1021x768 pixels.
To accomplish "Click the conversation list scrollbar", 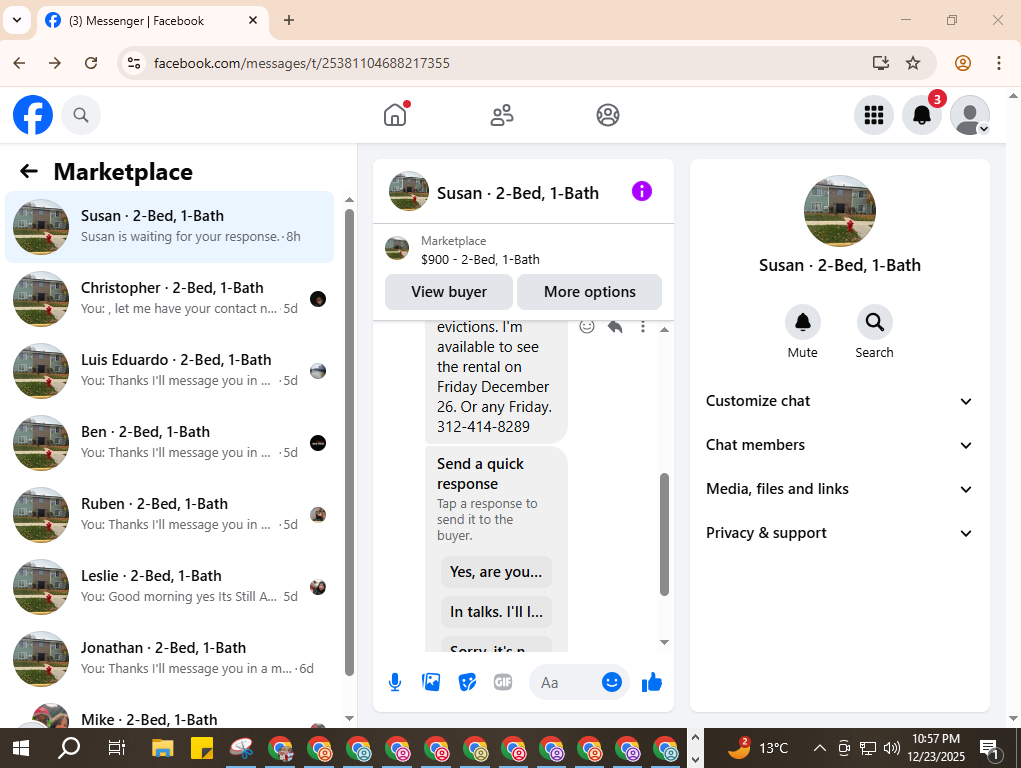I will (349, 442).
